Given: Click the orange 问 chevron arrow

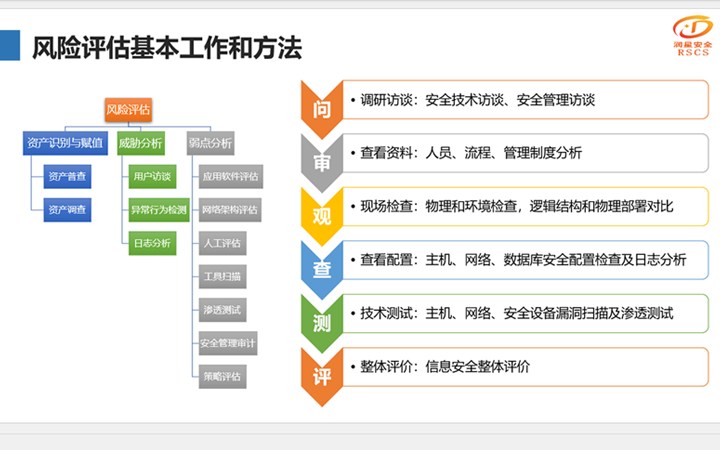Looking at the screenshot, I should 322,109.
